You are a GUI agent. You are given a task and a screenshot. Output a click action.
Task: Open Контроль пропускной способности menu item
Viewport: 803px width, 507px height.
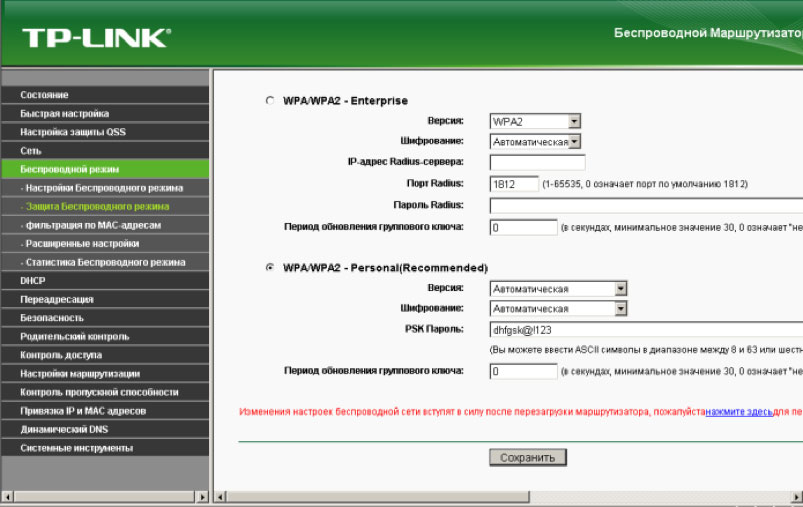pos(105,392)
